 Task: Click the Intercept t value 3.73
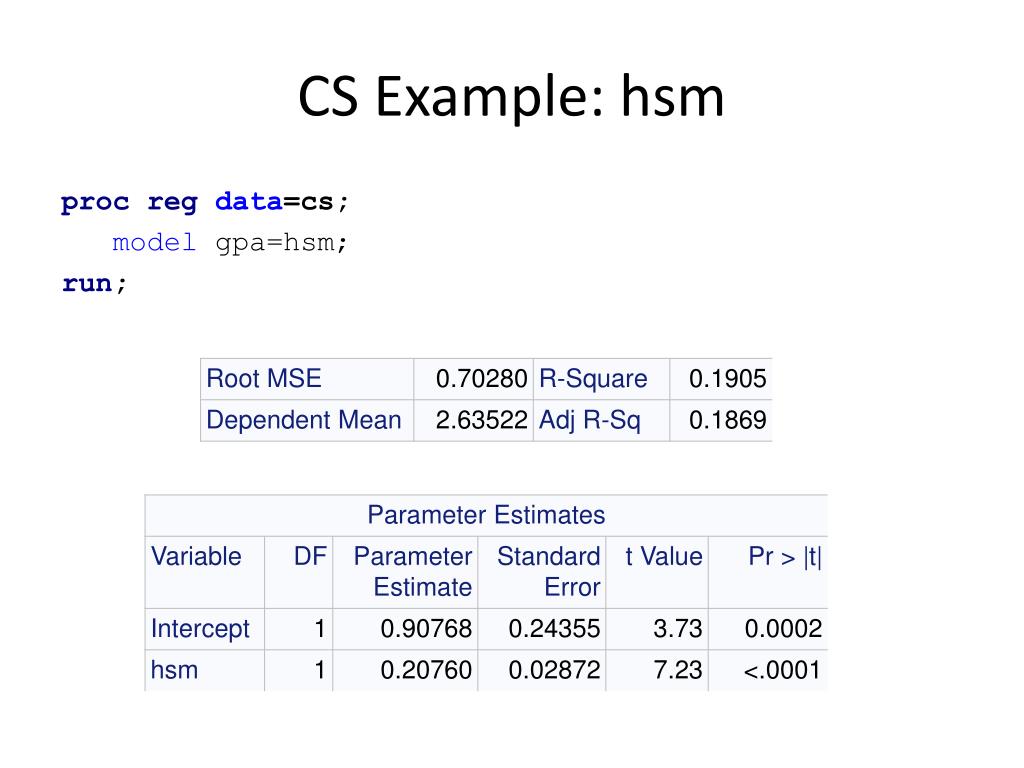(677, 629)
